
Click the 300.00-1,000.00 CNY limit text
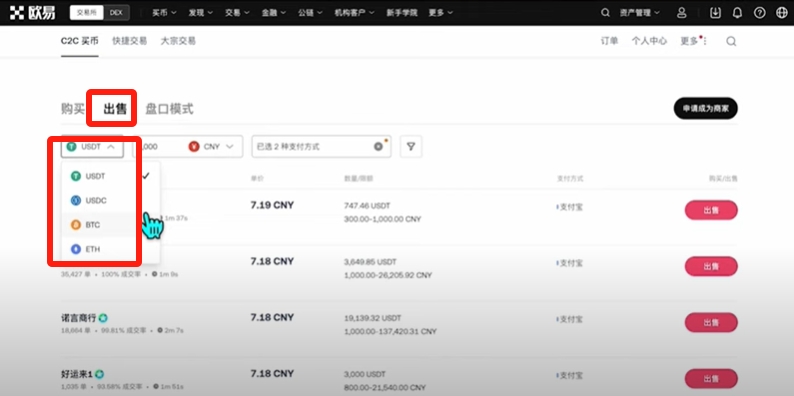382,219
